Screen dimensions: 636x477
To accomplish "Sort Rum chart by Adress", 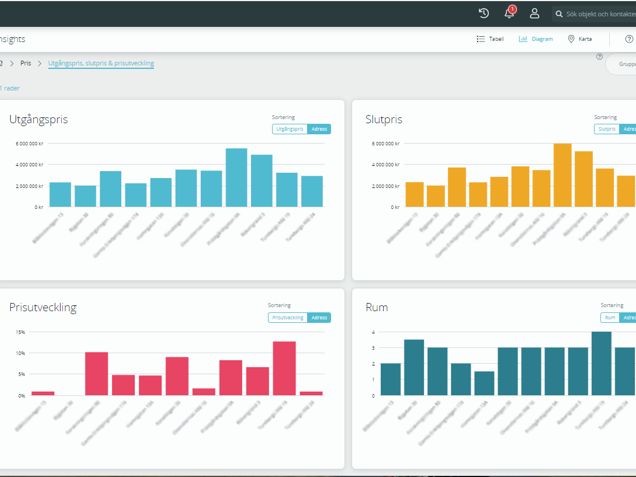I will click(628, 318).
